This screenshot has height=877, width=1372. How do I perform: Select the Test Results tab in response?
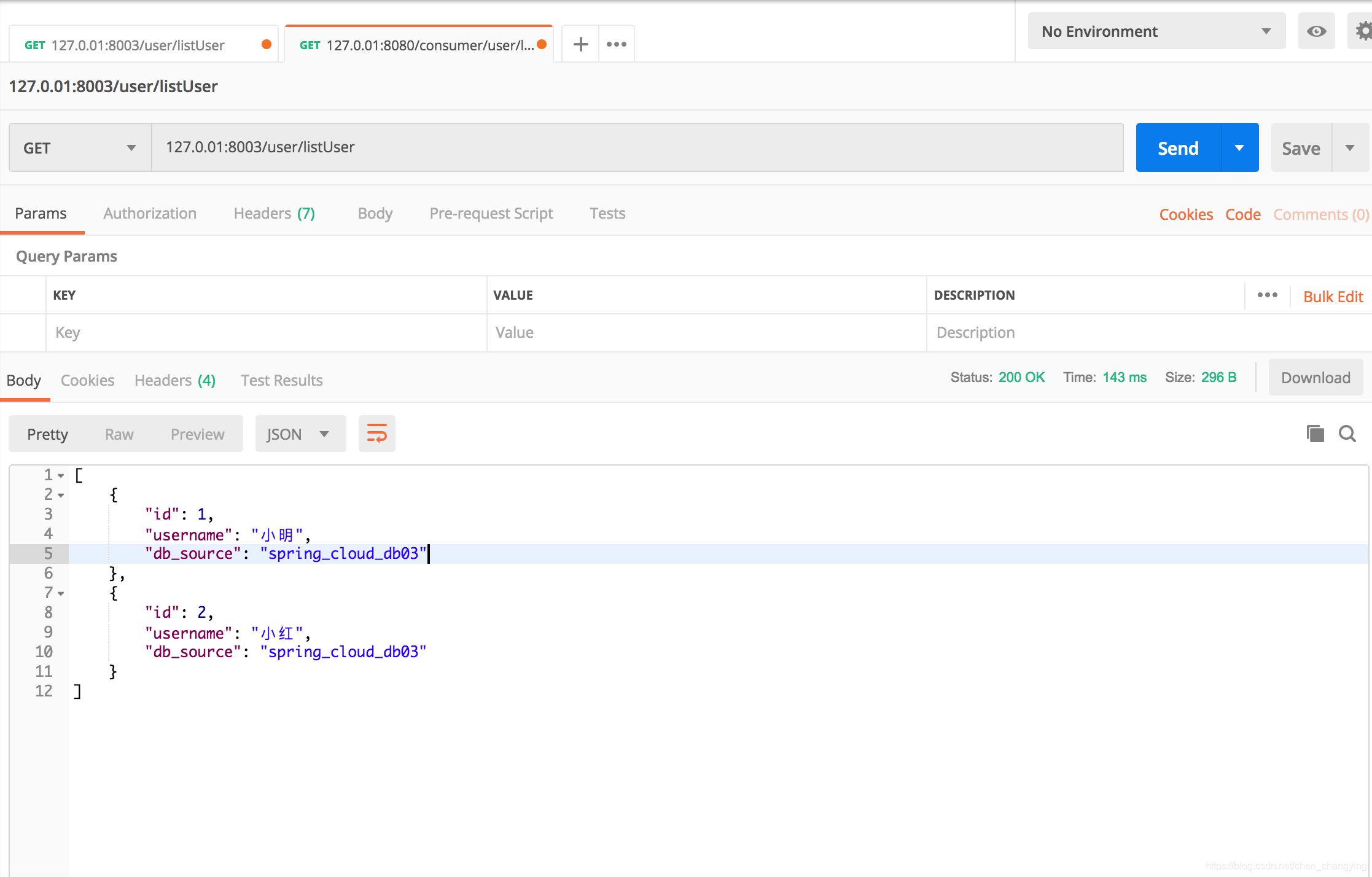coord(281,380)
